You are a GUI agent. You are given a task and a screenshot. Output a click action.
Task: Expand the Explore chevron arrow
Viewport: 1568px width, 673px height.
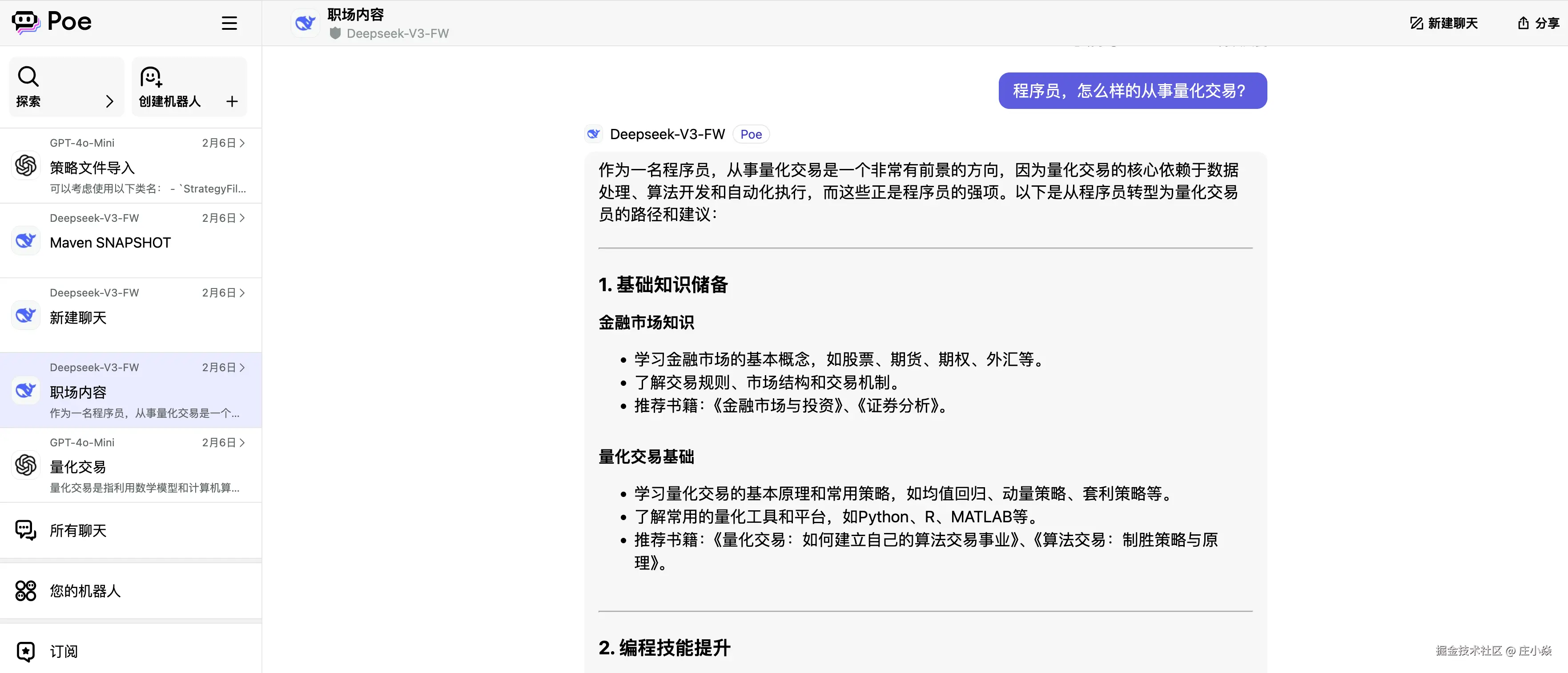coord(109,101)
